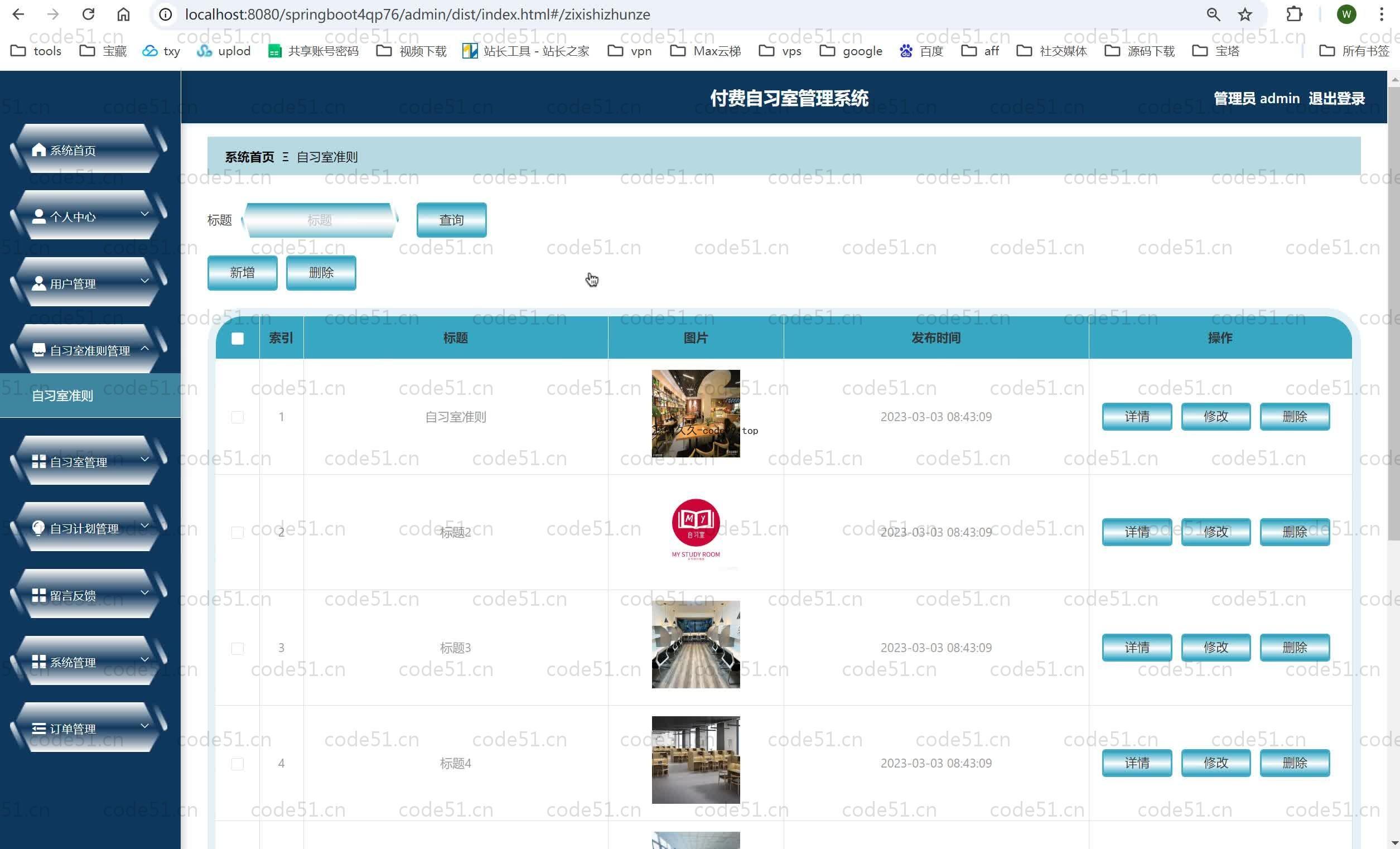This screenshot has height=849, width=1400.
Task: Click the bulb icon beside 自习计划管理
Action: point(38,528)
